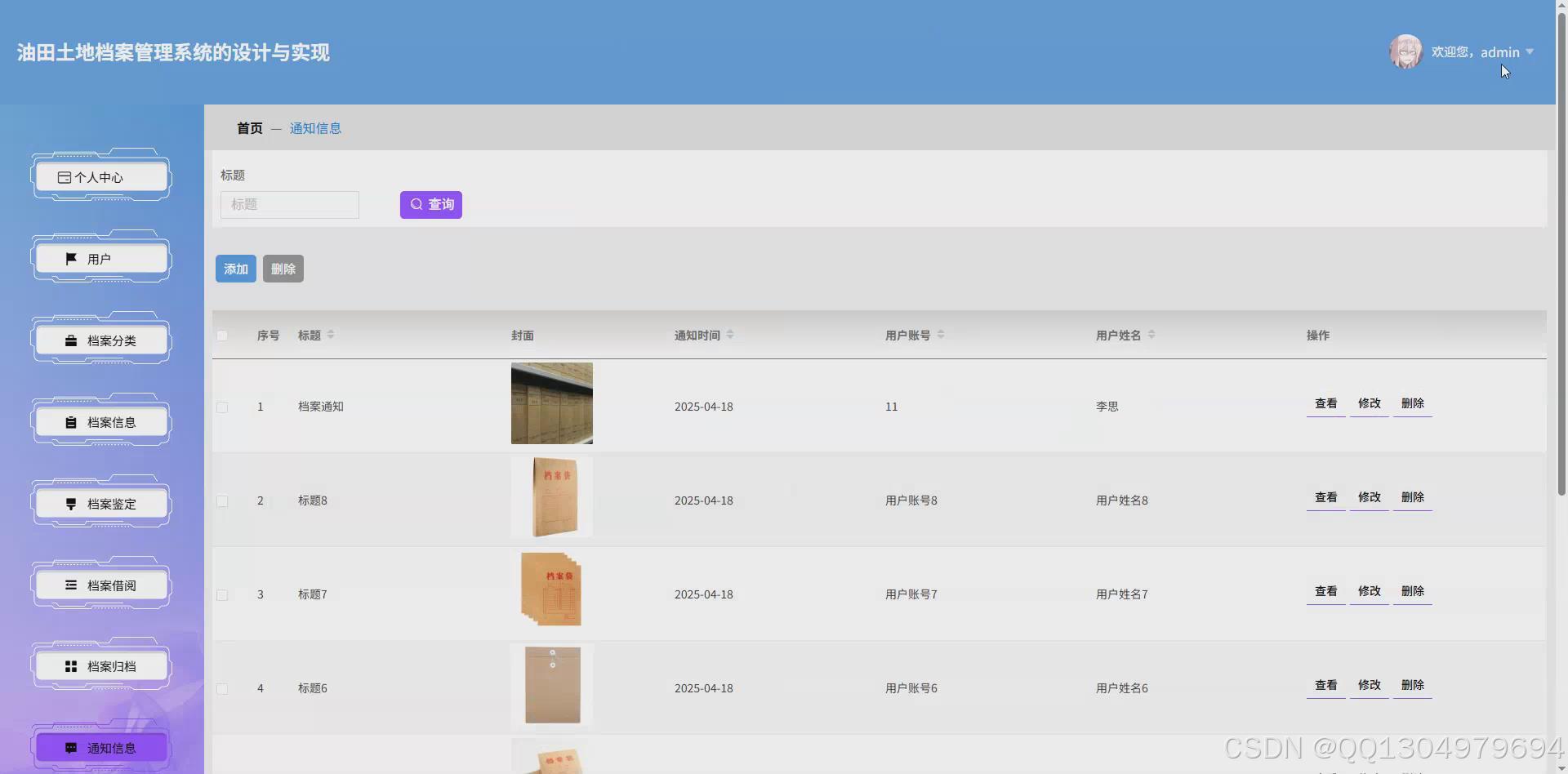Viewport: 1568px width, 774px height.
Task: Focus the 标题 search input field
Action: (290, 204)
